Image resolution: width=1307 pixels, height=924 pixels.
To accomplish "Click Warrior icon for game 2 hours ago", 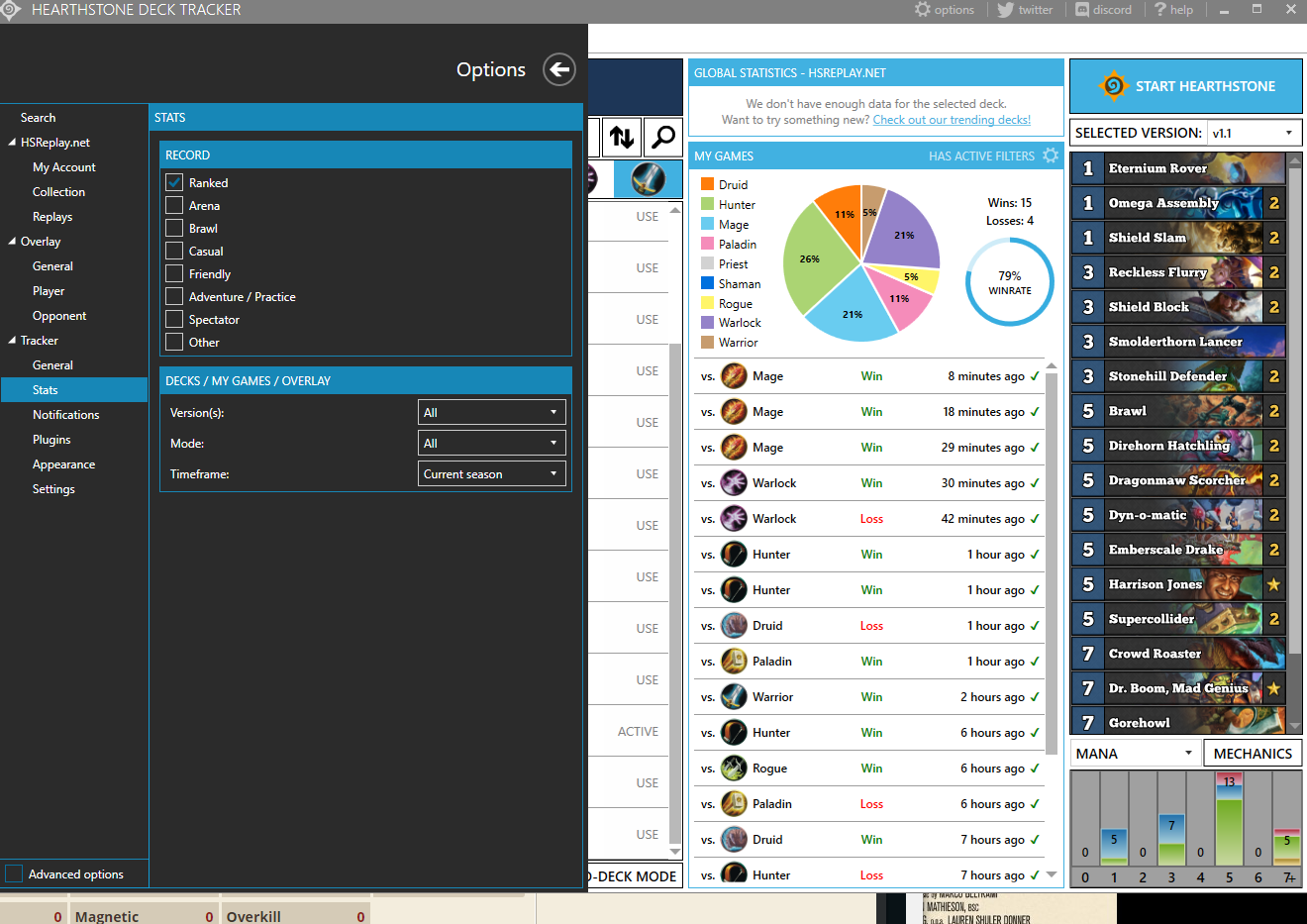I will point(734,697).
